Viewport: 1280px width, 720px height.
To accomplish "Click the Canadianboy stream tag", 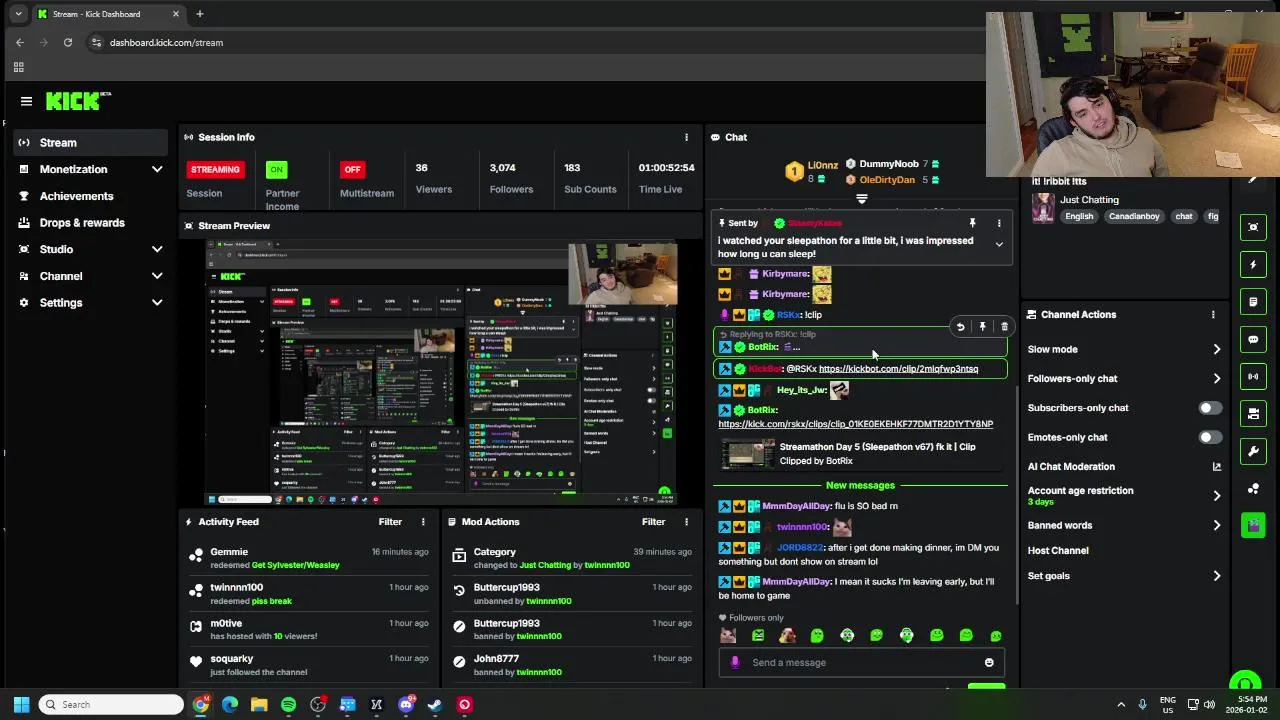I will pos(1134,217).
